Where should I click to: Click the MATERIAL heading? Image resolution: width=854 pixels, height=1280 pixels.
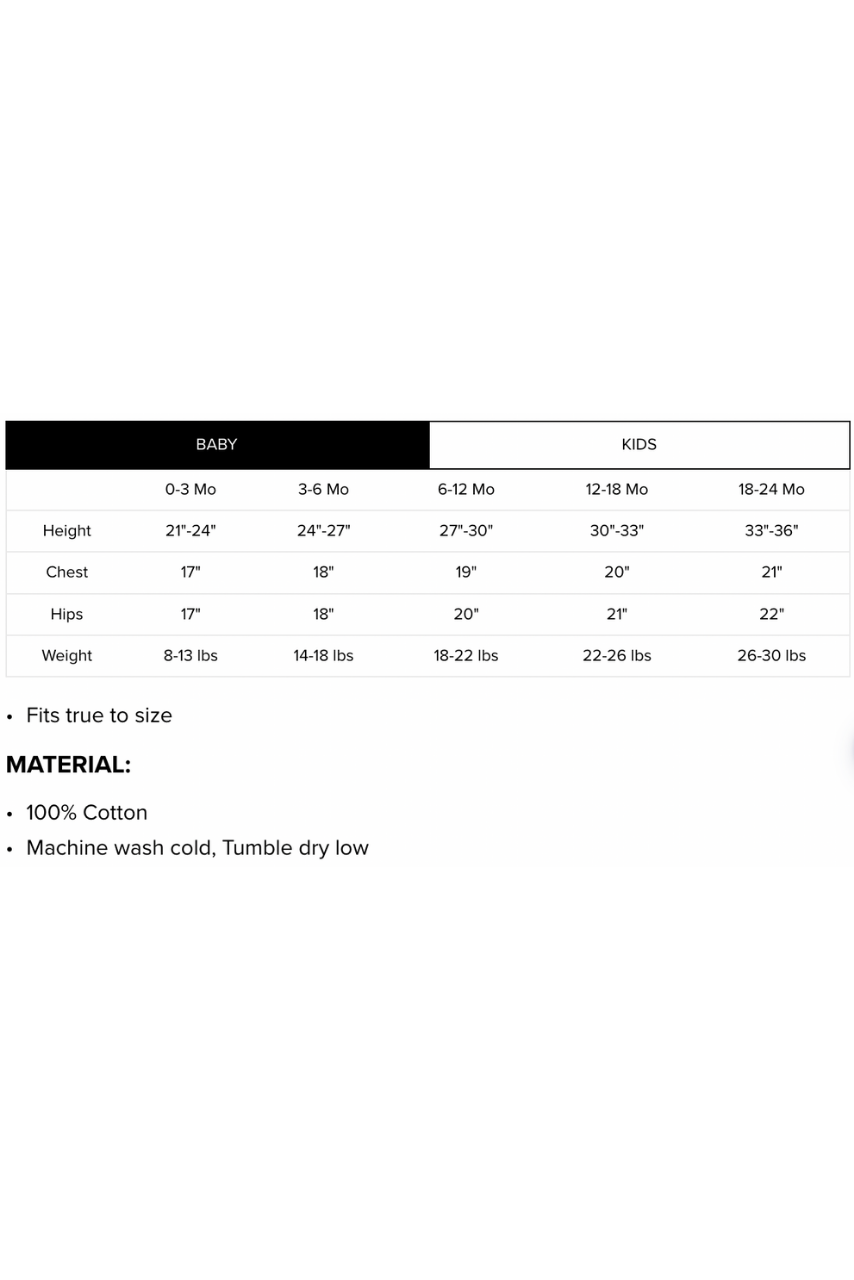click(68, 765)
